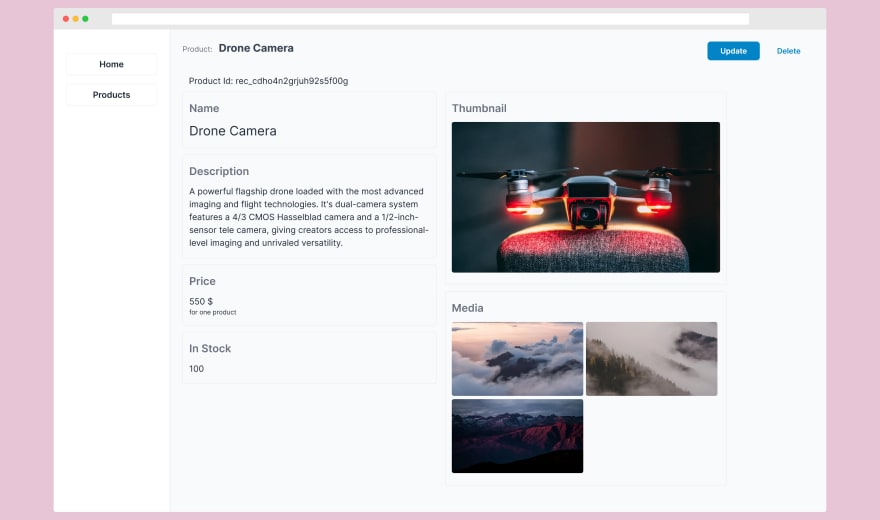This screenshot has height=520, width=880.
Task: Click the red close window dot
Action: point(66,19)
